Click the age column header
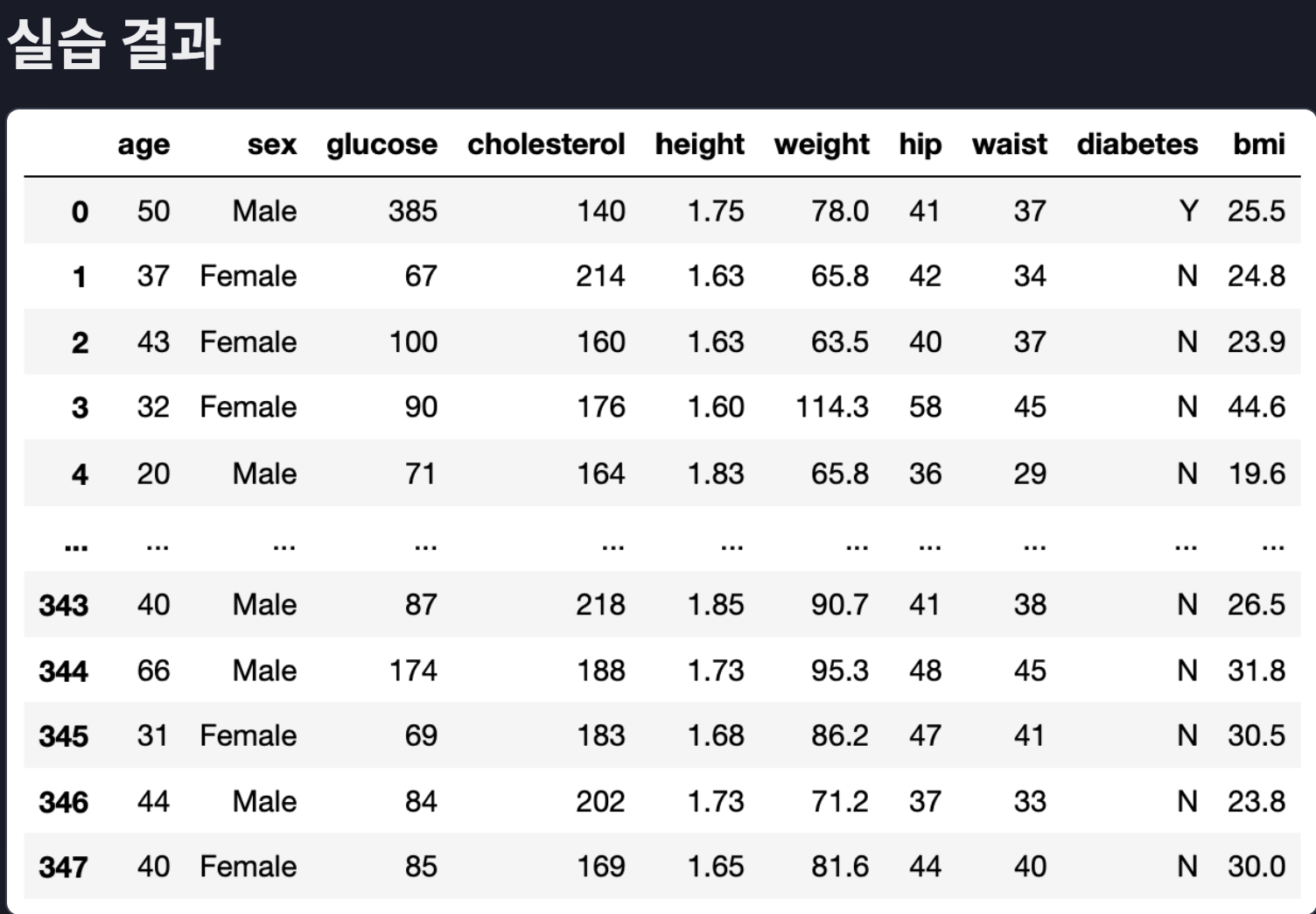1316x914 pixels. (x=143, y=144)
